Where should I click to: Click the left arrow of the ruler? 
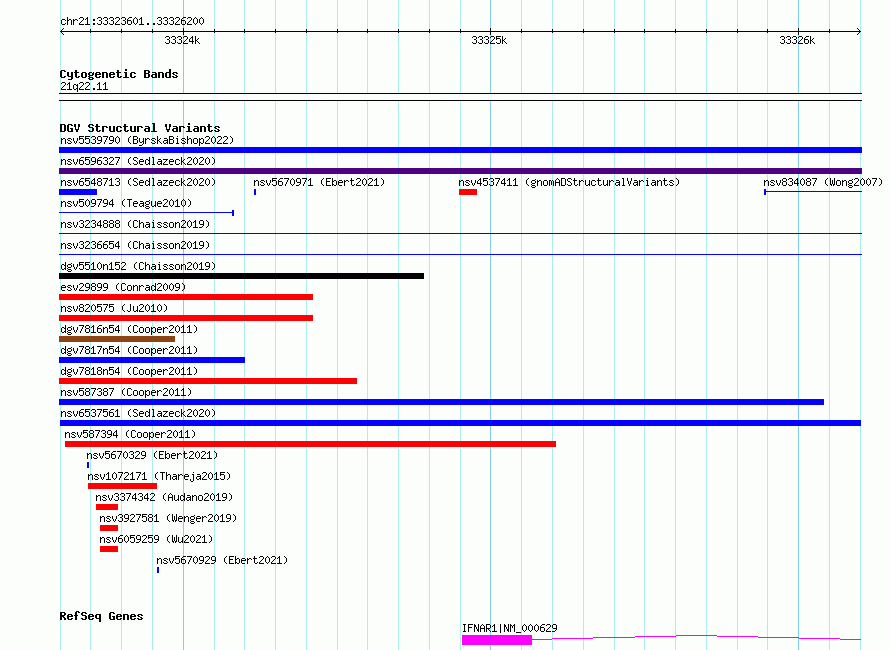[x=62, y=31]
